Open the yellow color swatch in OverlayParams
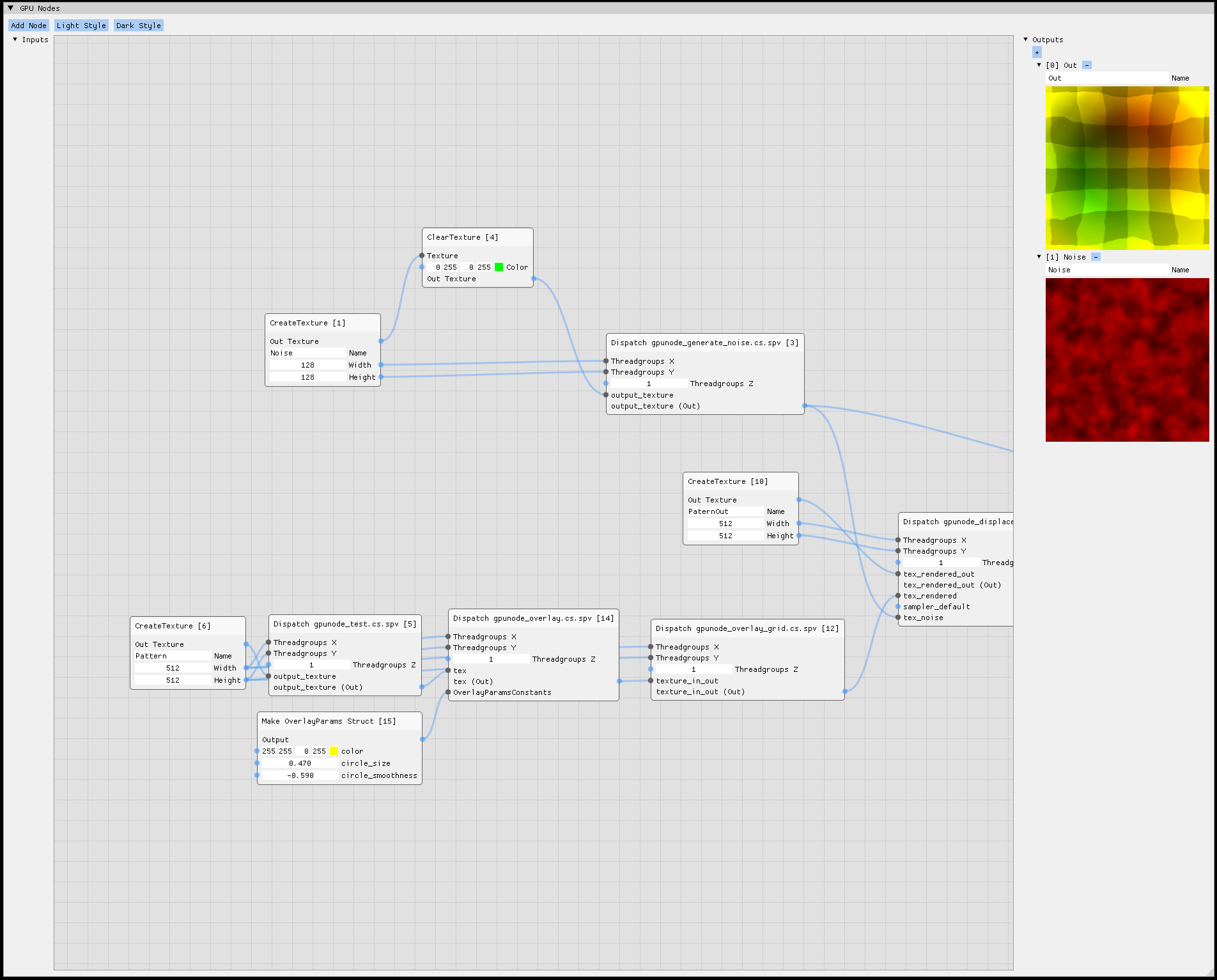This screenshot has height=980, width=1217. (334, 751)
